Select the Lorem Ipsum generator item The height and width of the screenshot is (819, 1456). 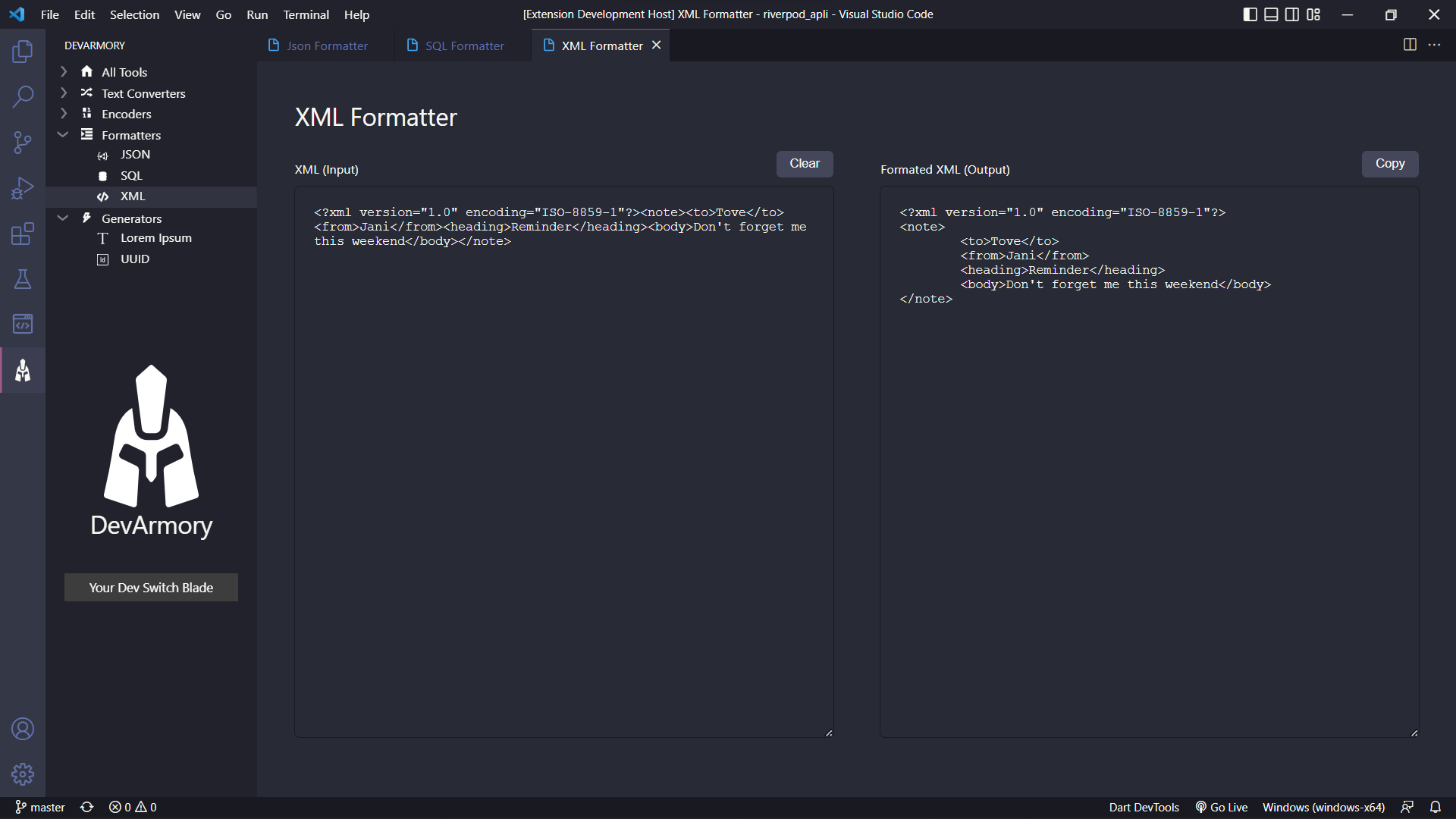151,238
